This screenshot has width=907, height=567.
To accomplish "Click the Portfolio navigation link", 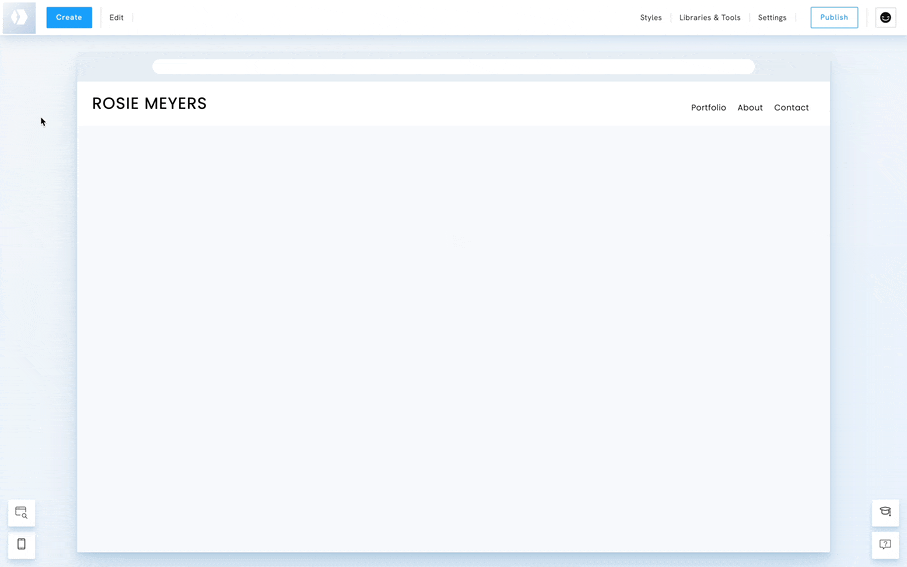I will (708, 108).
